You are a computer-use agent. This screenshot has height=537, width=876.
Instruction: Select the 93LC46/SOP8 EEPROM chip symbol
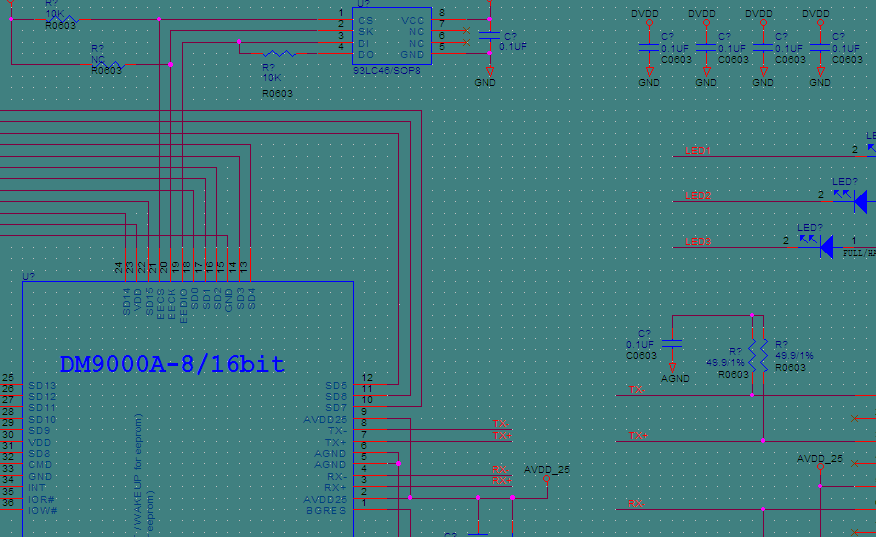[391, 36]
